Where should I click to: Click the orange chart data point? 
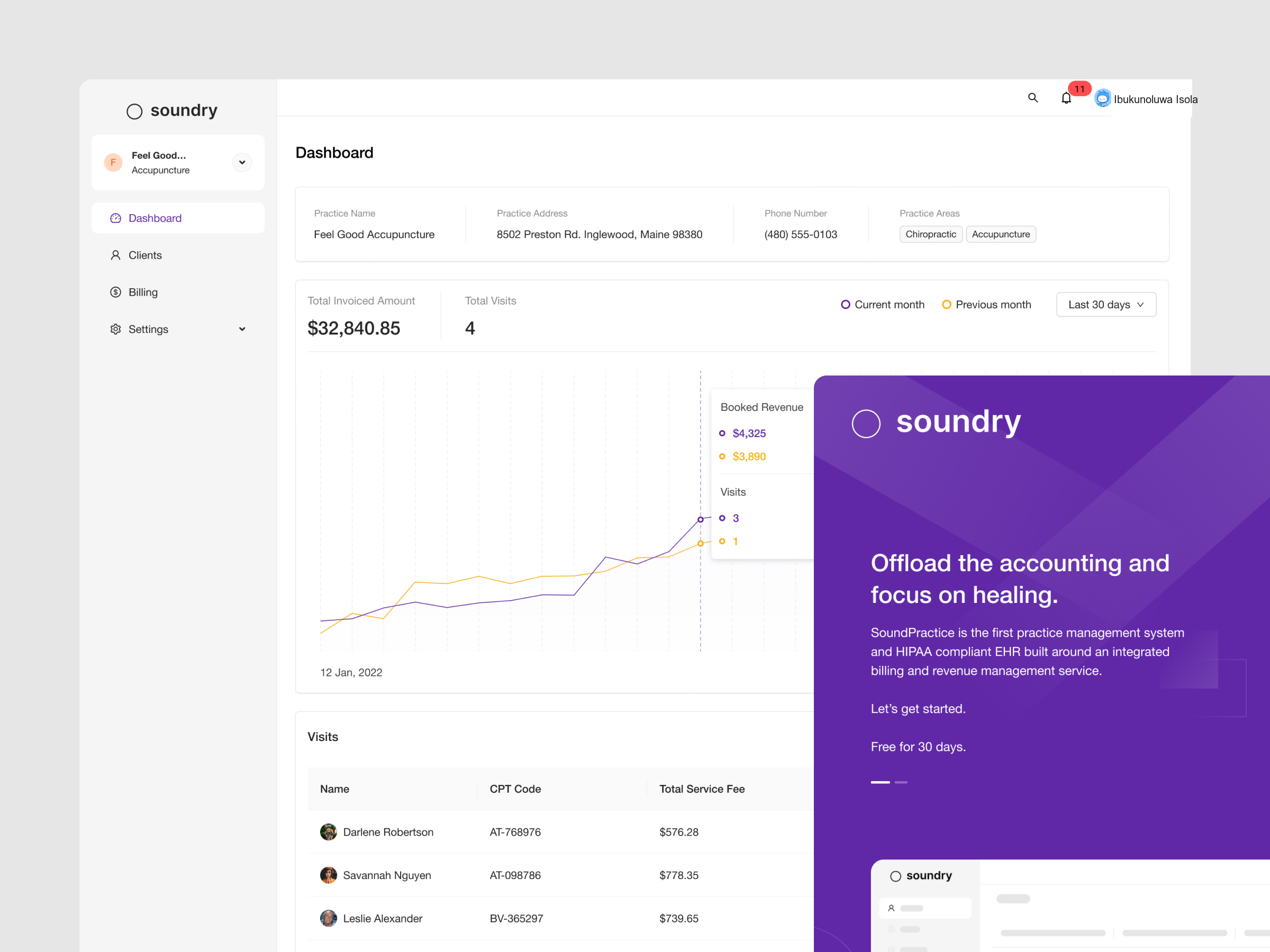point(701,543)
